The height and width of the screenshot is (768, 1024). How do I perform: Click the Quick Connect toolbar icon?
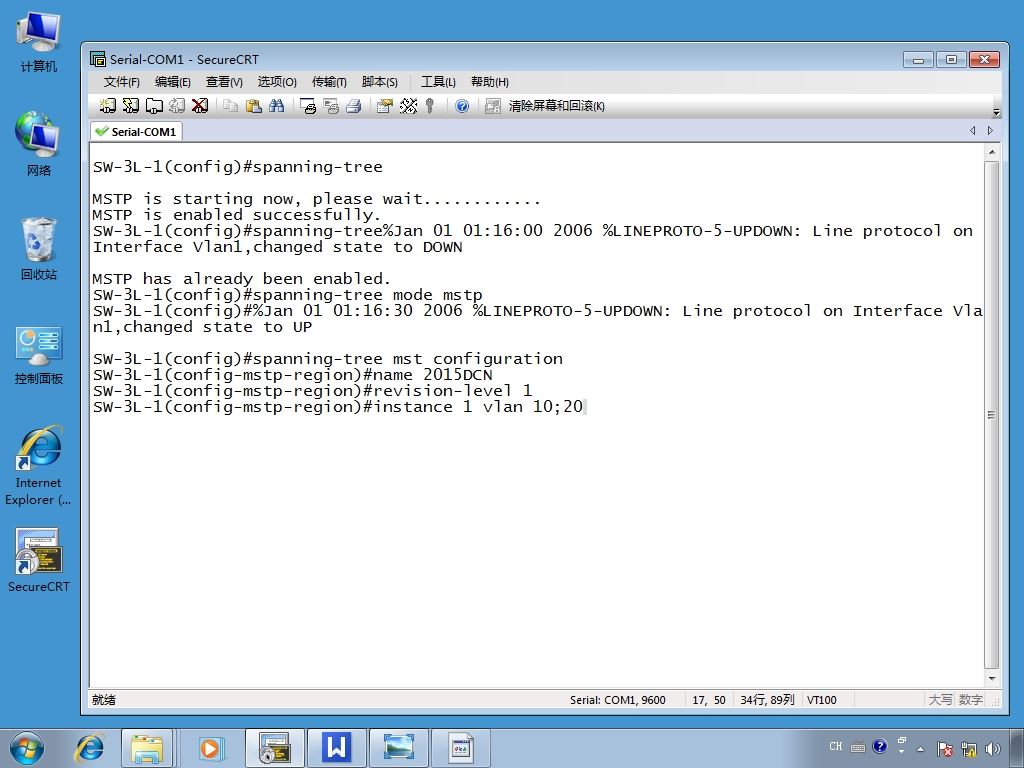(131, 106)
